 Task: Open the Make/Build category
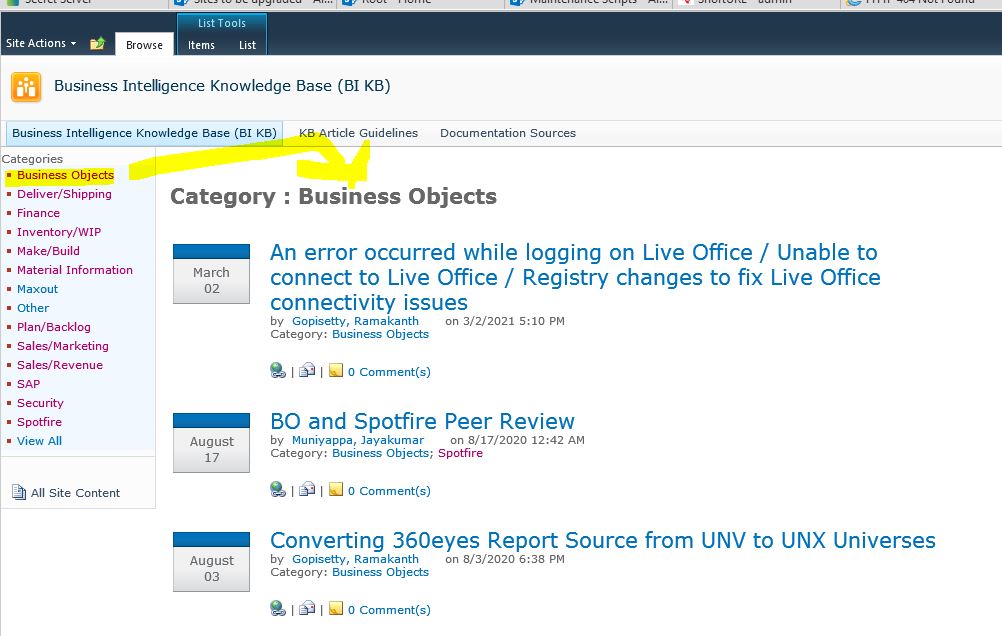(x=49, y=251)
